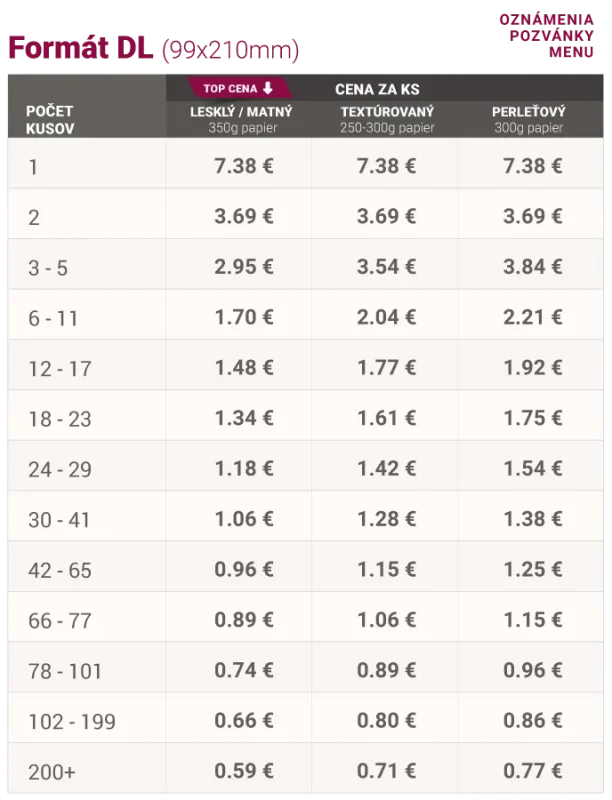Viewport: 612px width, 800px height.
Task: Select the 12 - 17 quantity row
Action: click(x=60, y=369)
